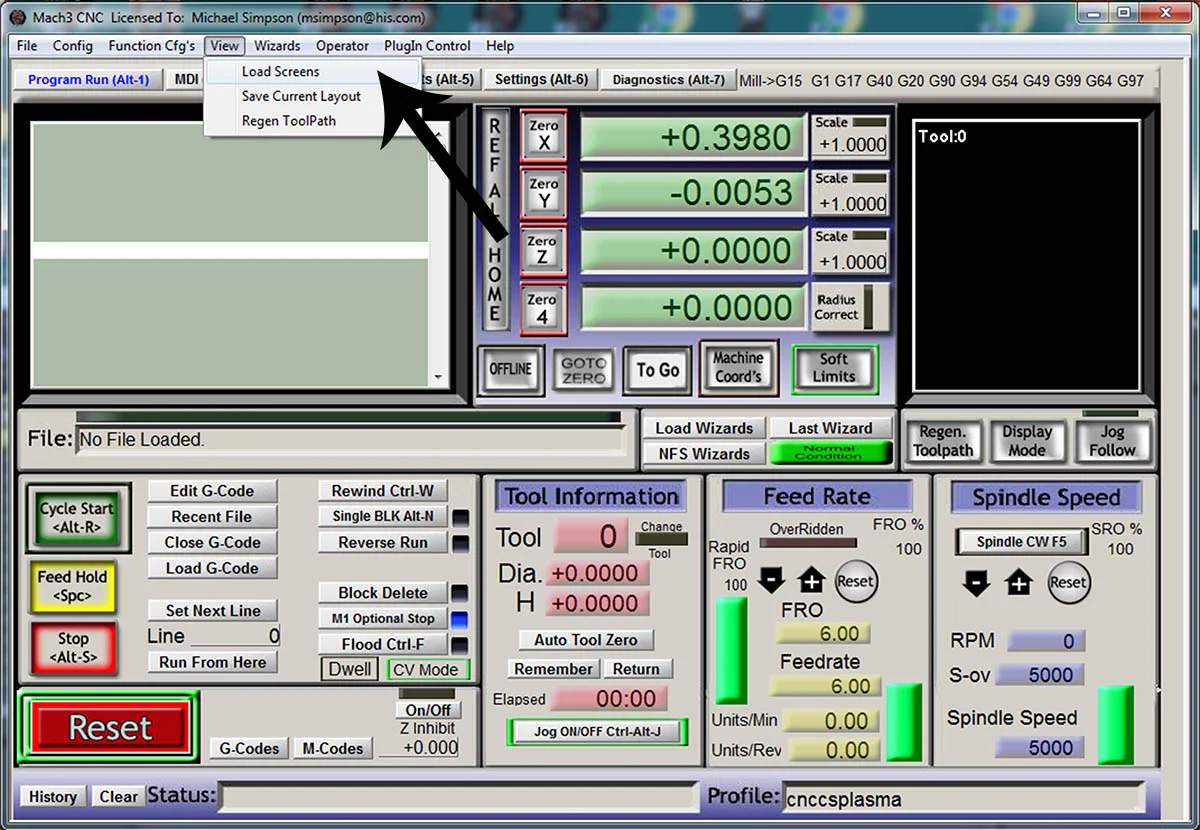Click GOTO ZERO button
Image resolution: width=1200 pixels, height=830 pixels.
[x=583, y=370]
